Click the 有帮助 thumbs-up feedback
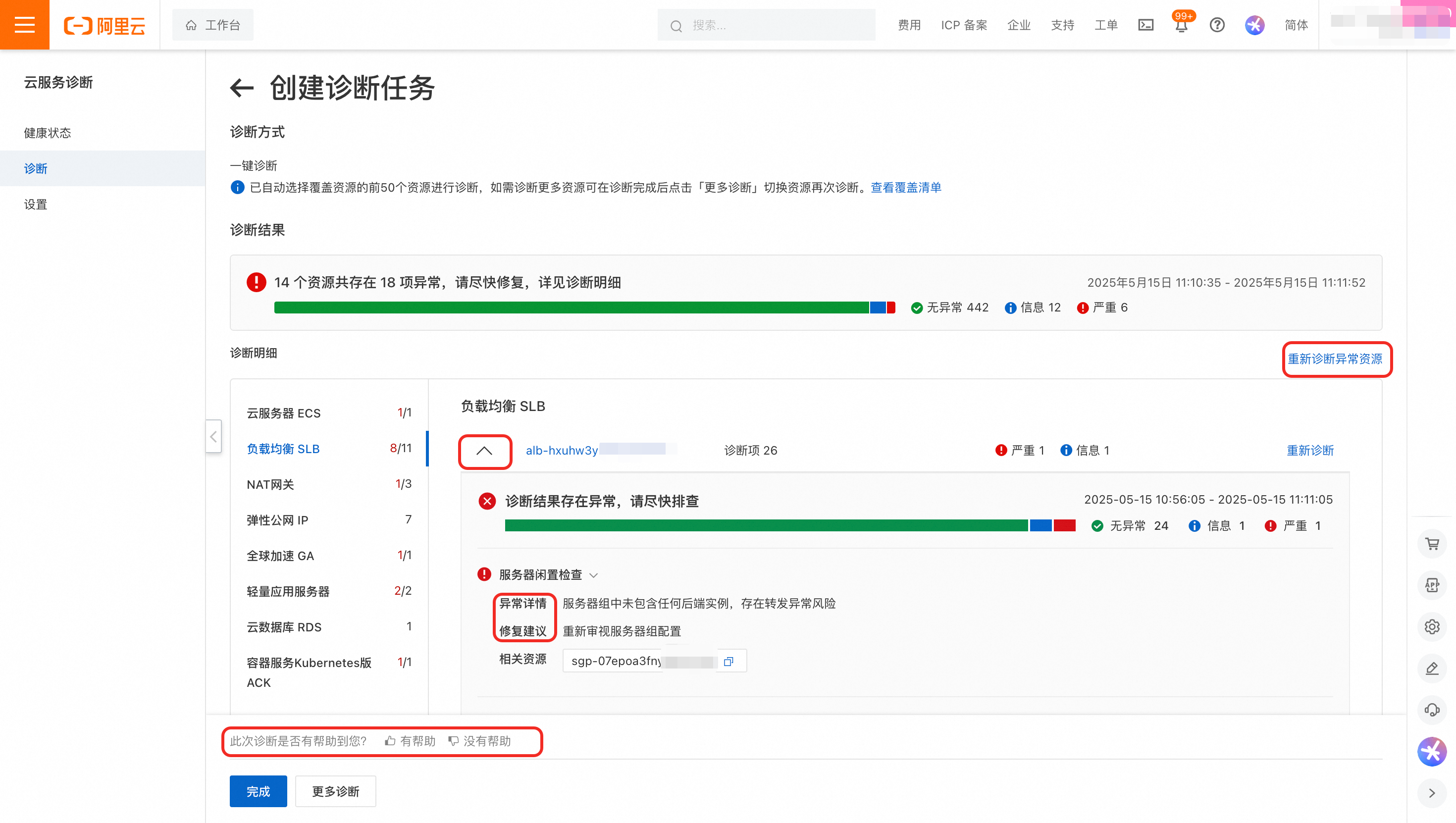Screen dimensions: 1456x823 pyautogui.click(x=411, y=741)
